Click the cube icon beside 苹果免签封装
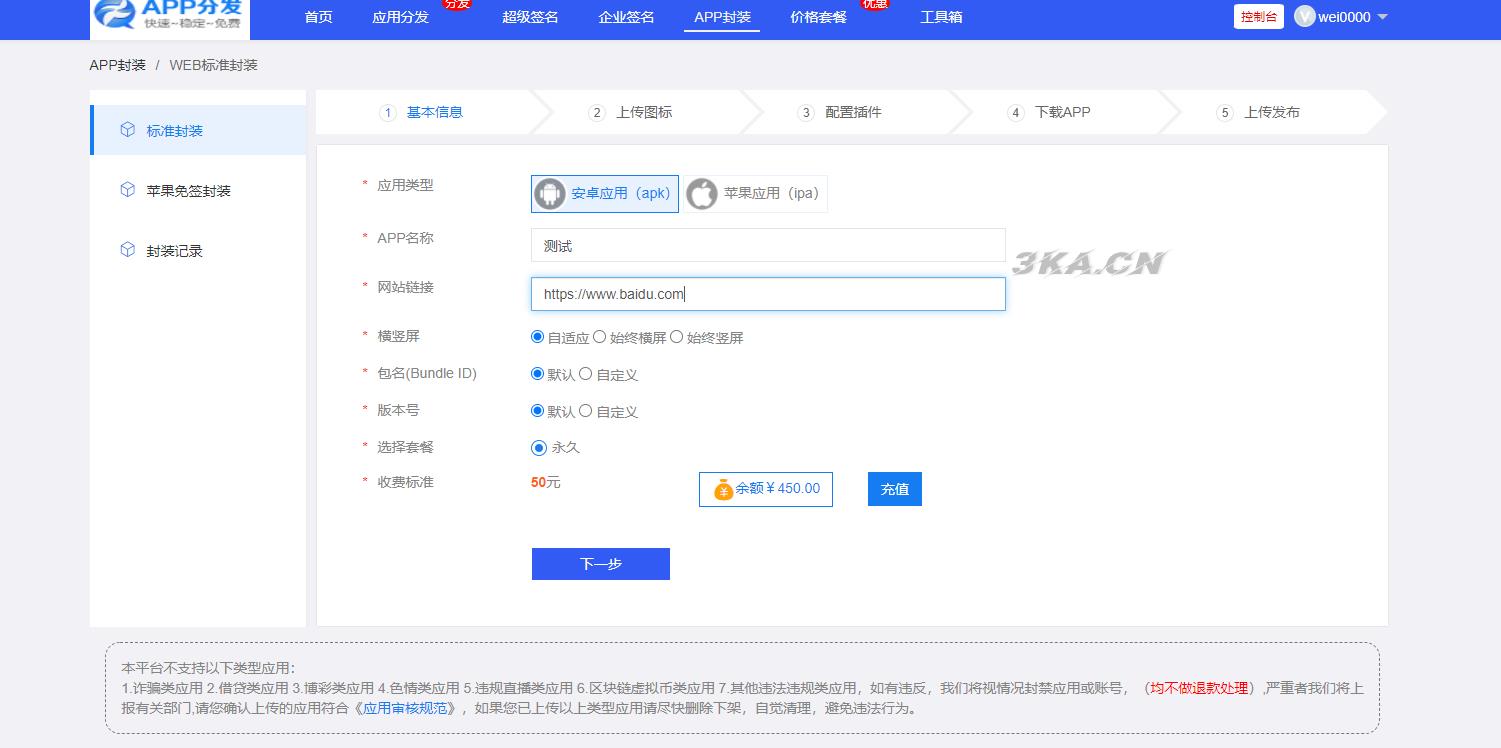1501x748 pixels. (127, 190)
